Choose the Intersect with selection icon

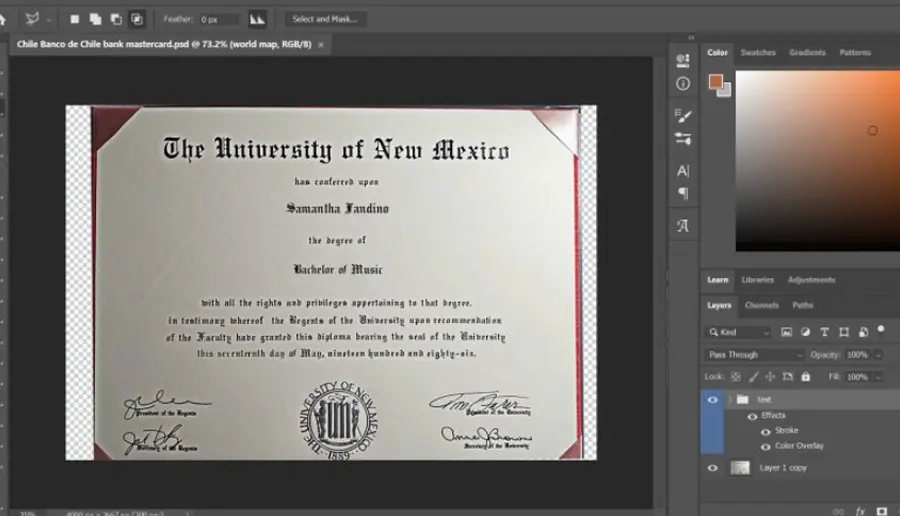pos(137,20)
